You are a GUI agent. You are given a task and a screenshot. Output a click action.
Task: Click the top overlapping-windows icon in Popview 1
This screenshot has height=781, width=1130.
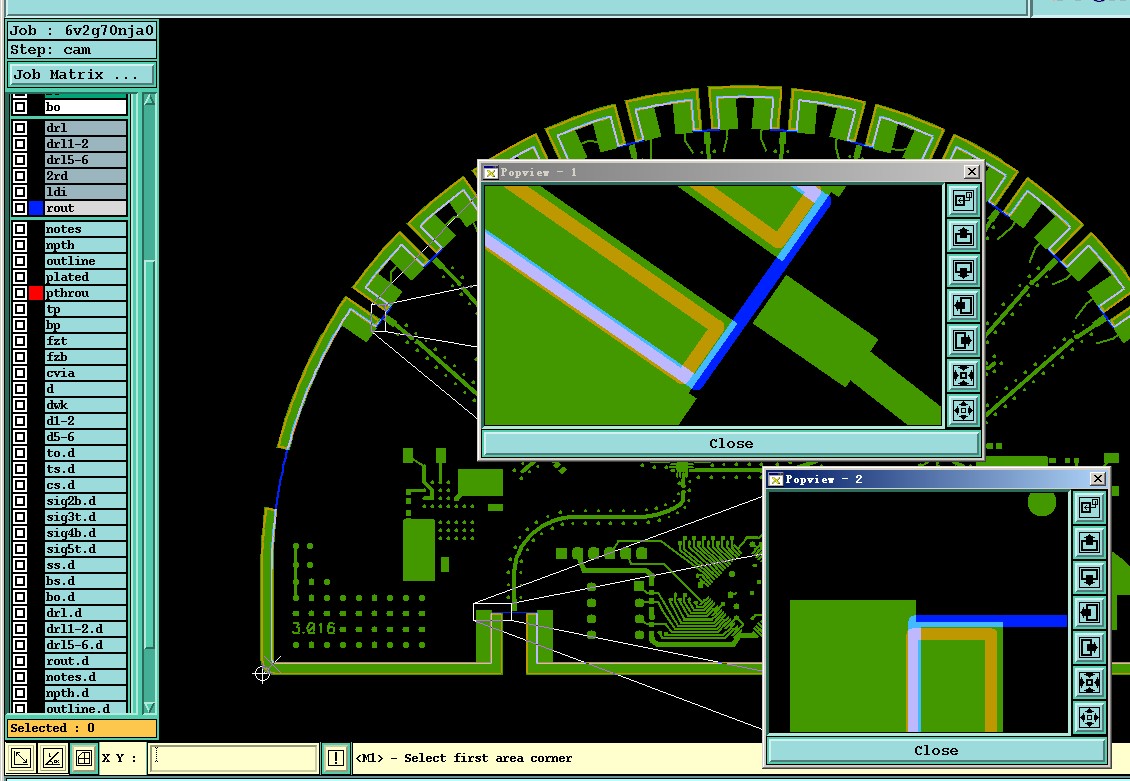(x=964, y=200)
